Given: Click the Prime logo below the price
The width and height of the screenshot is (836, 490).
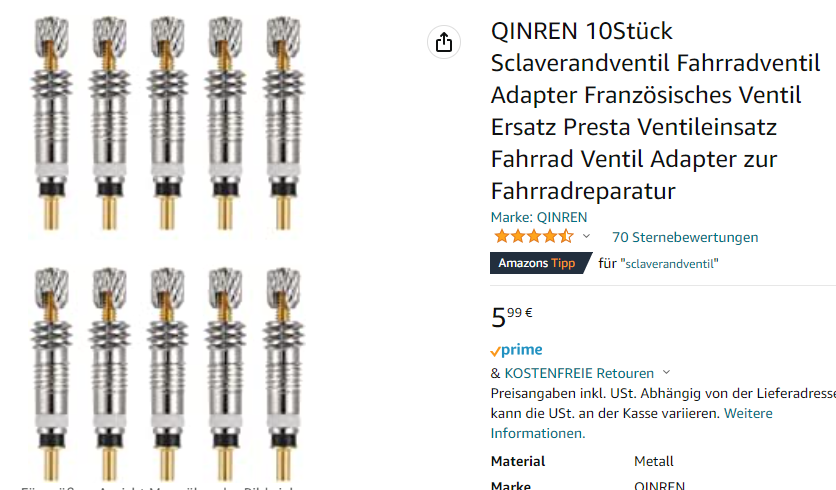Looking at the screenshot, I should click(x=516, y=350).
